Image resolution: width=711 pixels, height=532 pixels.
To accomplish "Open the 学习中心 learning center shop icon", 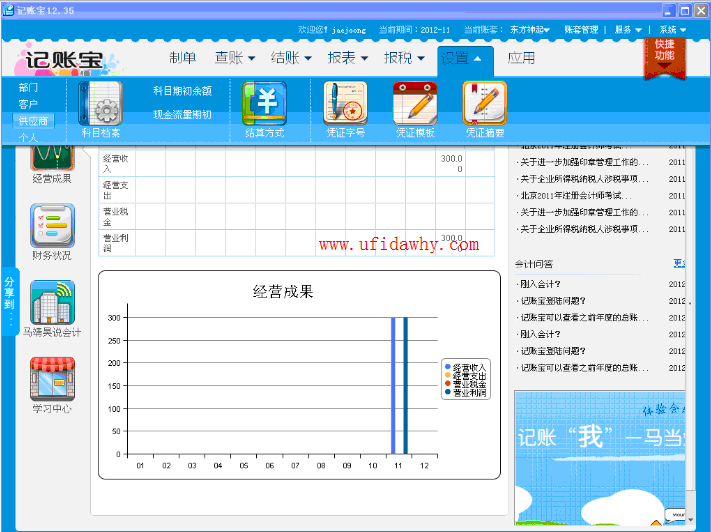I will 52,379.
